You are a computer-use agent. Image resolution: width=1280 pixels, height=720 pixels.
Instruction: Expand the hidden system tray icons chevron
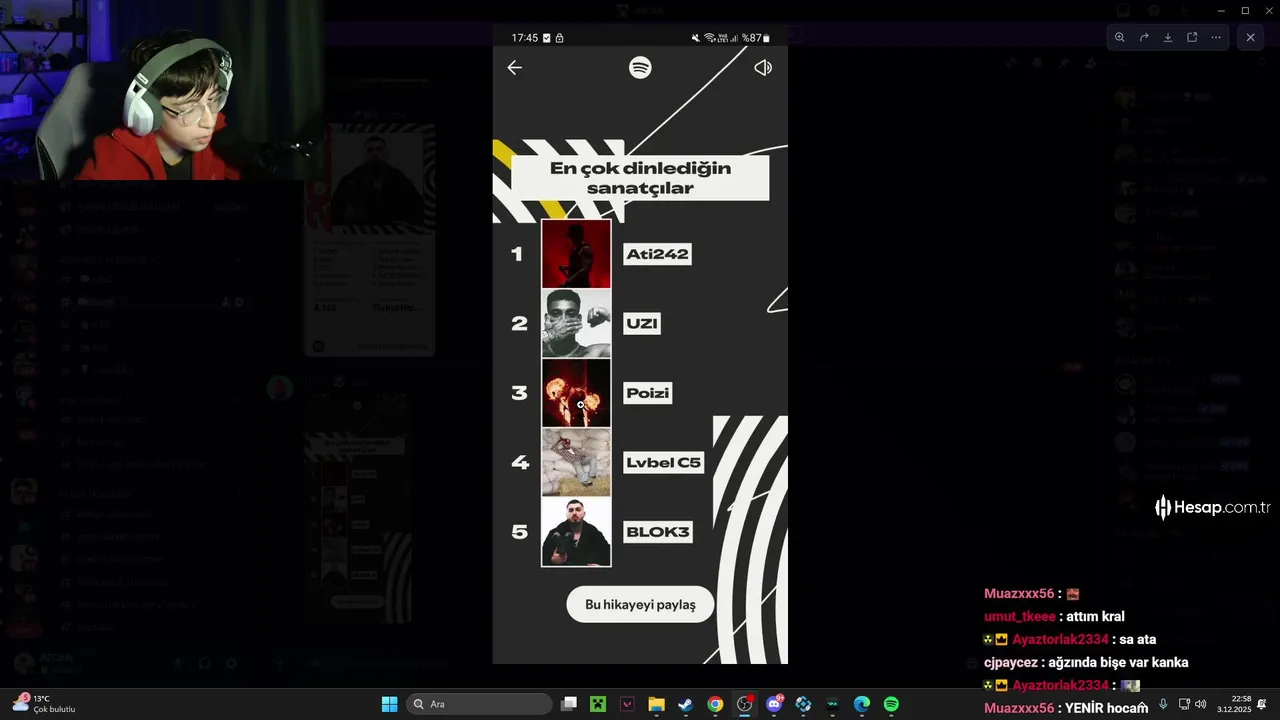click(1142, 704)
